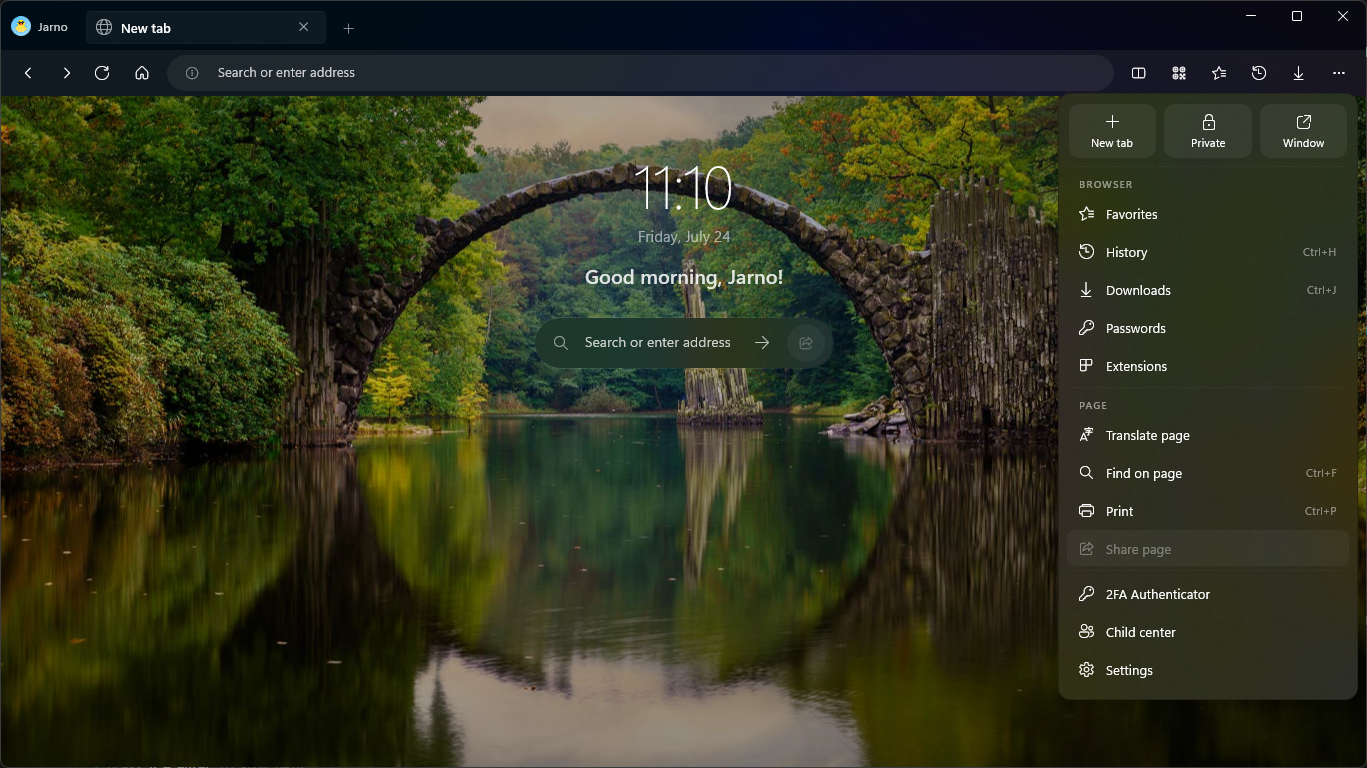Reload the page with the refresh icon
The image size is (1367, 768).
(x=102, y=73)
